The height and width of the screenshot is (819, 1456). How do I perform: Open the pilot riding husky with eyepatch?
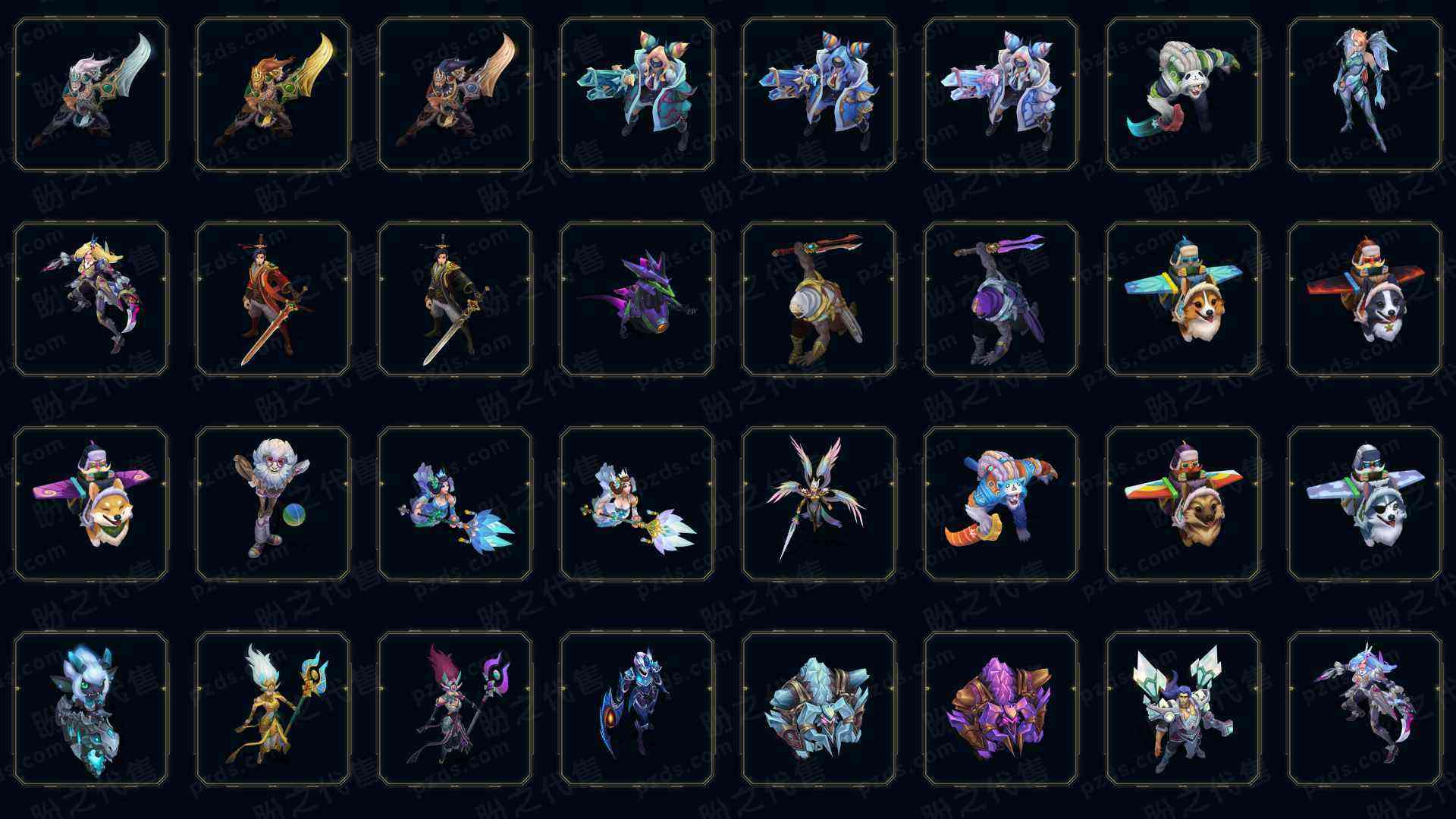pyautogui.click(x=1365, y=504)
